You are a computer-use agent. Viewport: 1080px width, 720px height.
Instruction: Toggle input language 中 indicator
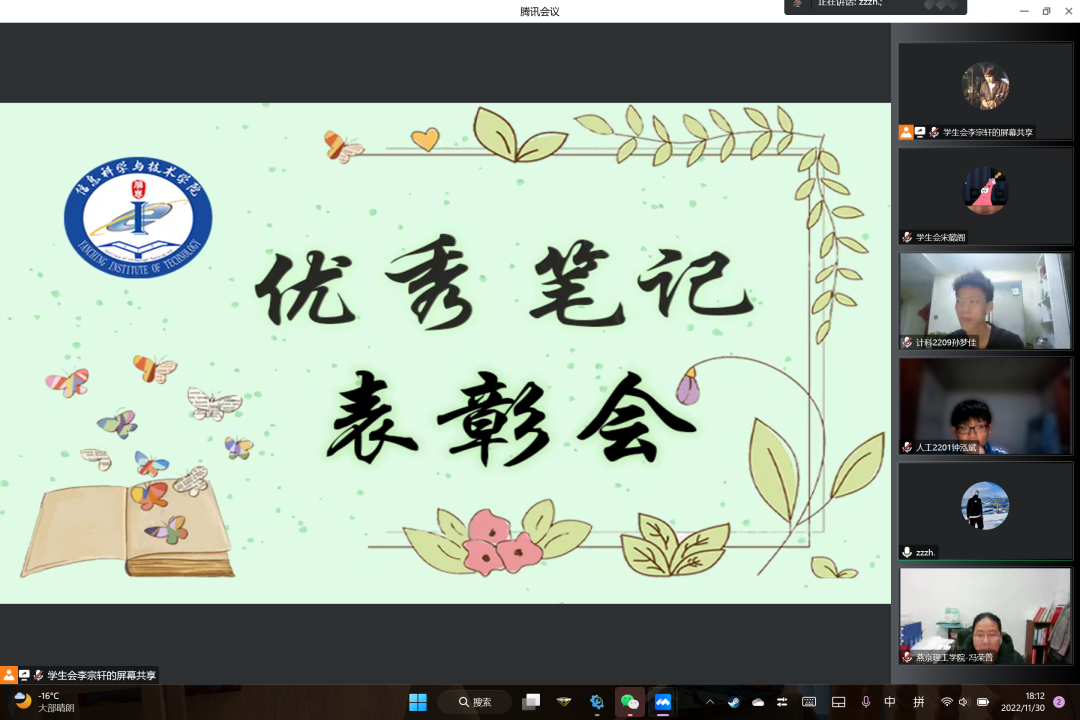890,702
